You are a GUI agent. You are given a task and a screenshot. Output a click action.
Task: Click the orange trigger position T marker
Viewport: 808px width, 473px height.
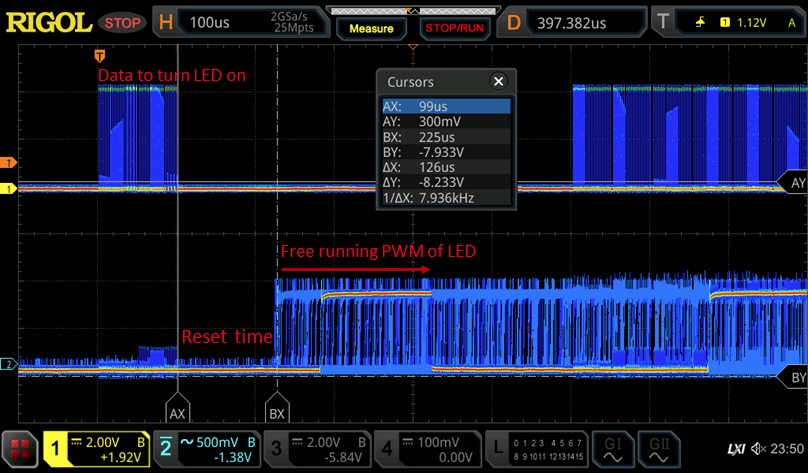pos(98,54)
